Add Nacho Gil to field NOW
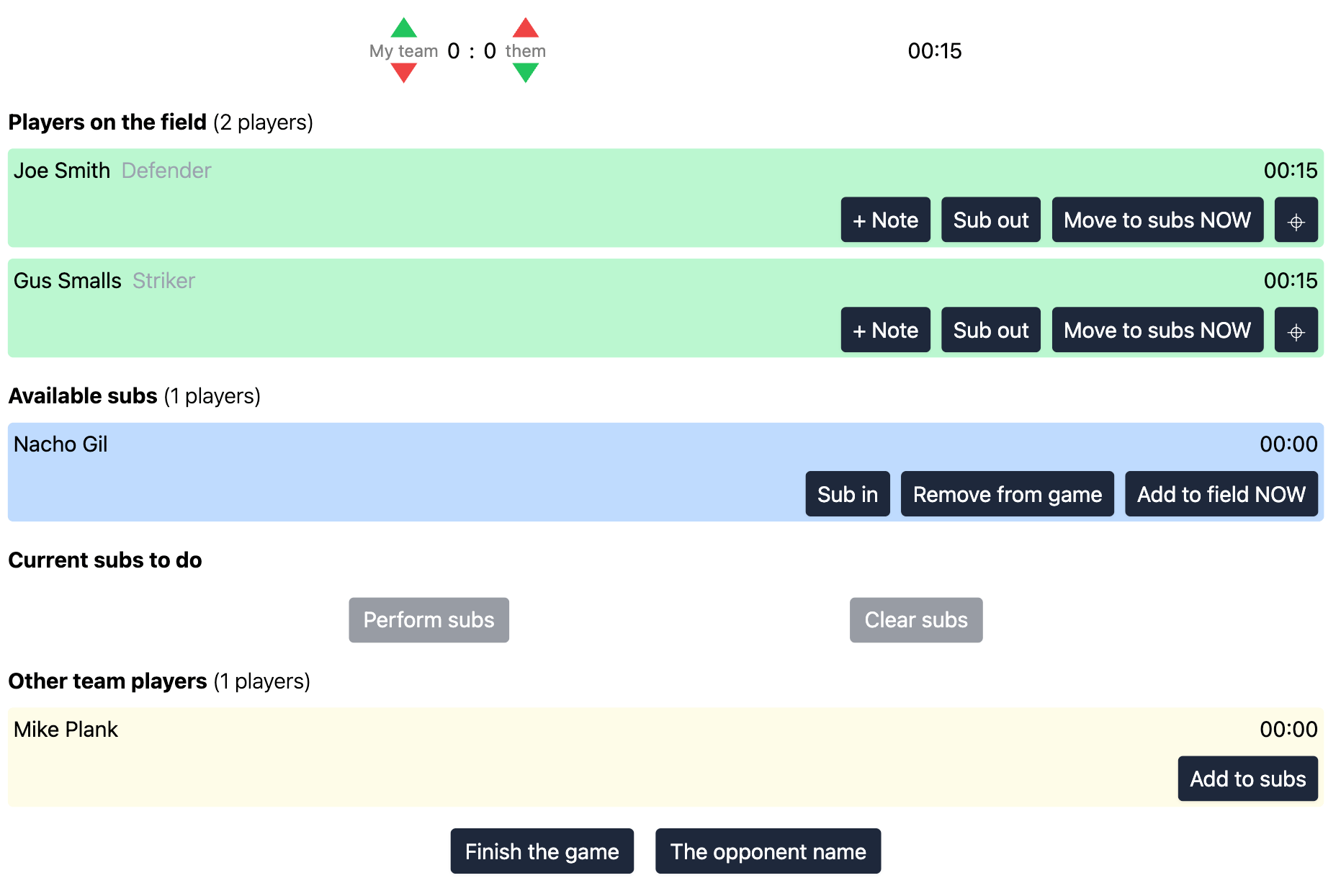1341x896 pixels. click(1221, 494)
